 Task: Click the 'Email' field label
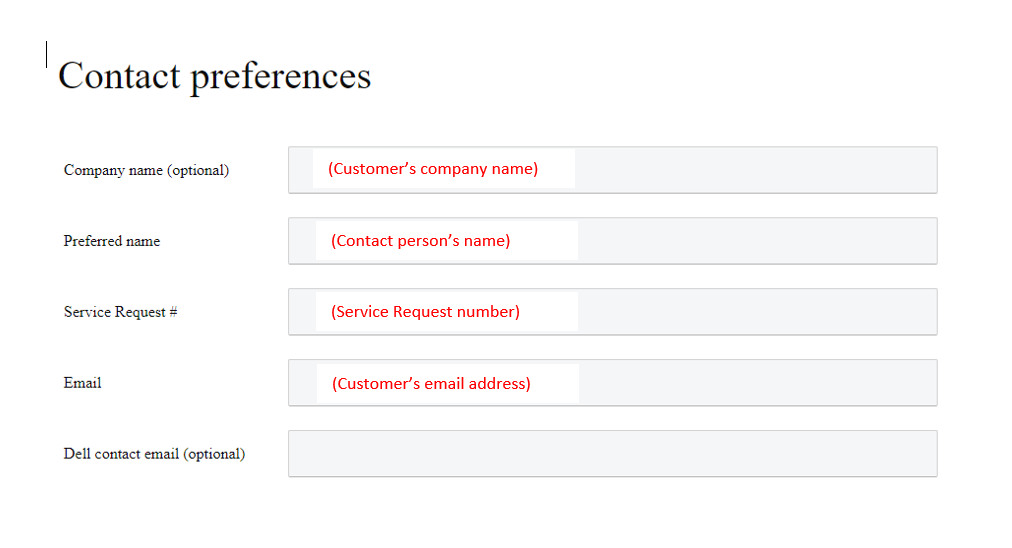83,383
